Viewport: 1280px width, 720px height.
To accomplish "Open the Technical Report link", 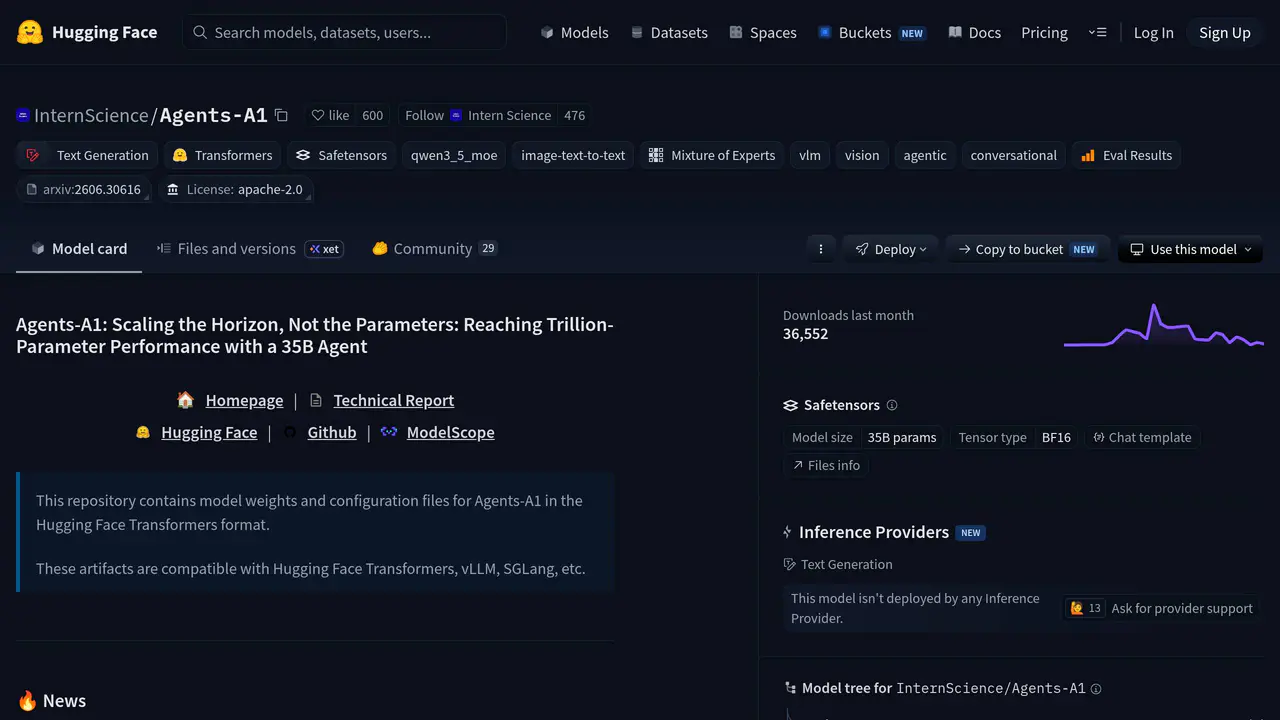I will pos(393,400).
